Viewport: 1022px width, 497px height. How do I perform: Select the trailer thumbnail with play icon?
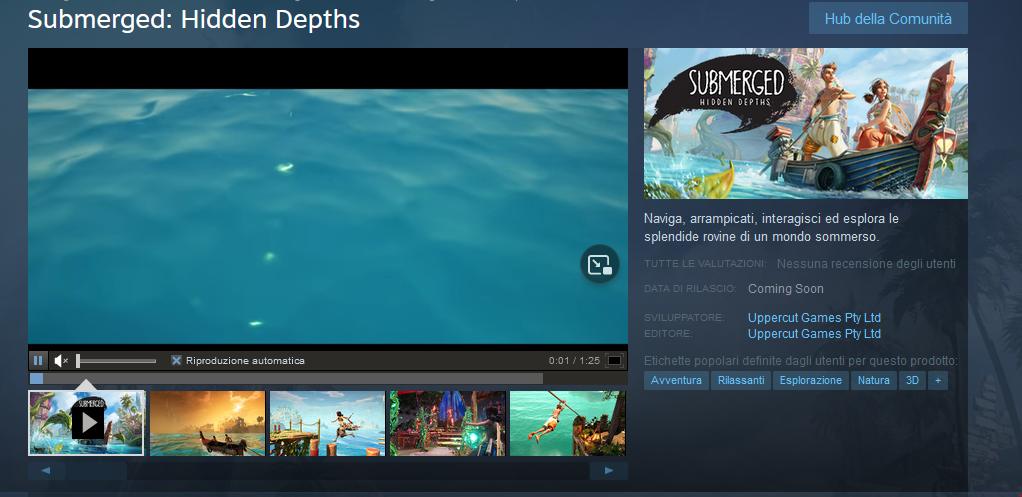(86, 423)
